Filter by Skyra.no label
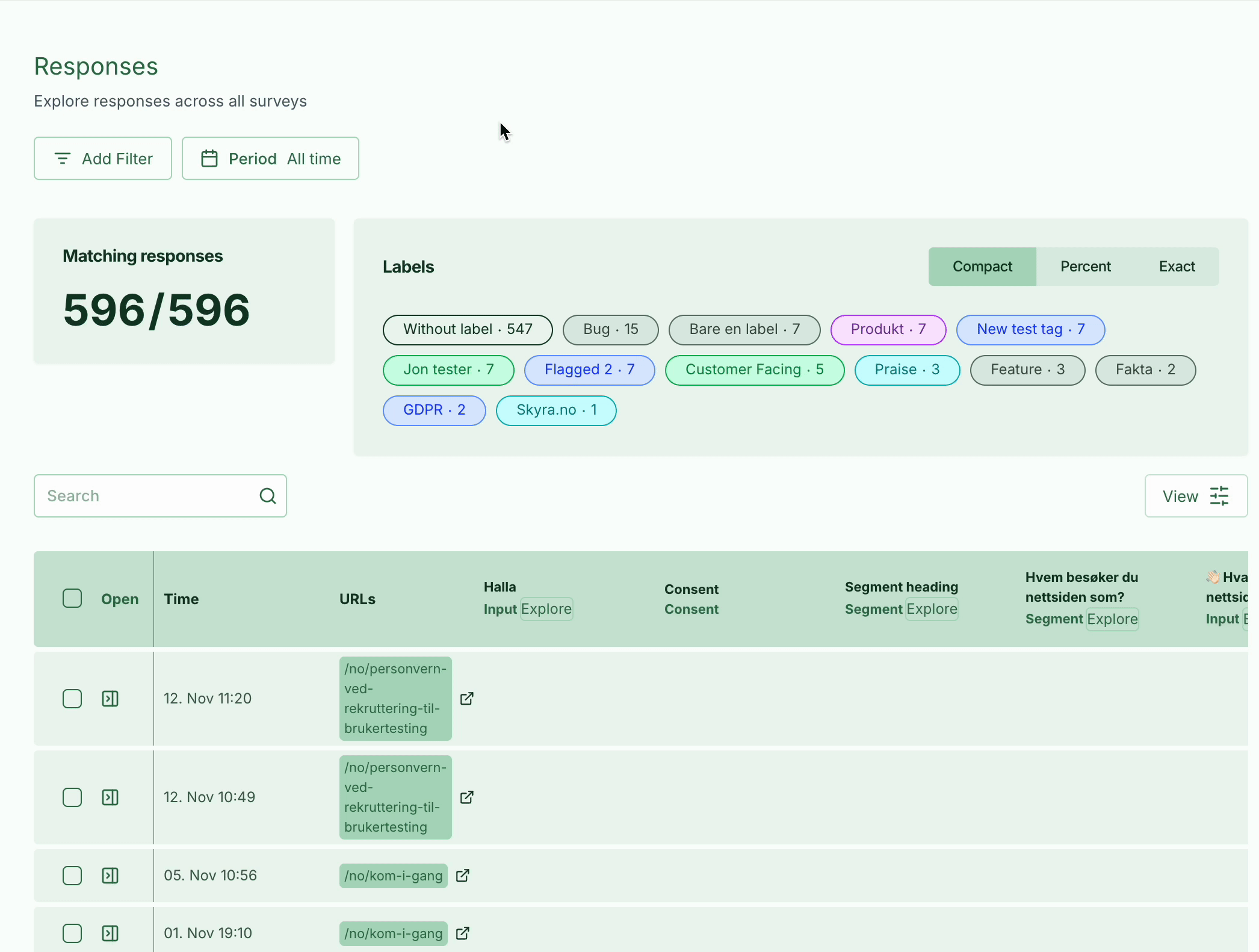The width and height of the screenshot is (1259, 952). 556,410
